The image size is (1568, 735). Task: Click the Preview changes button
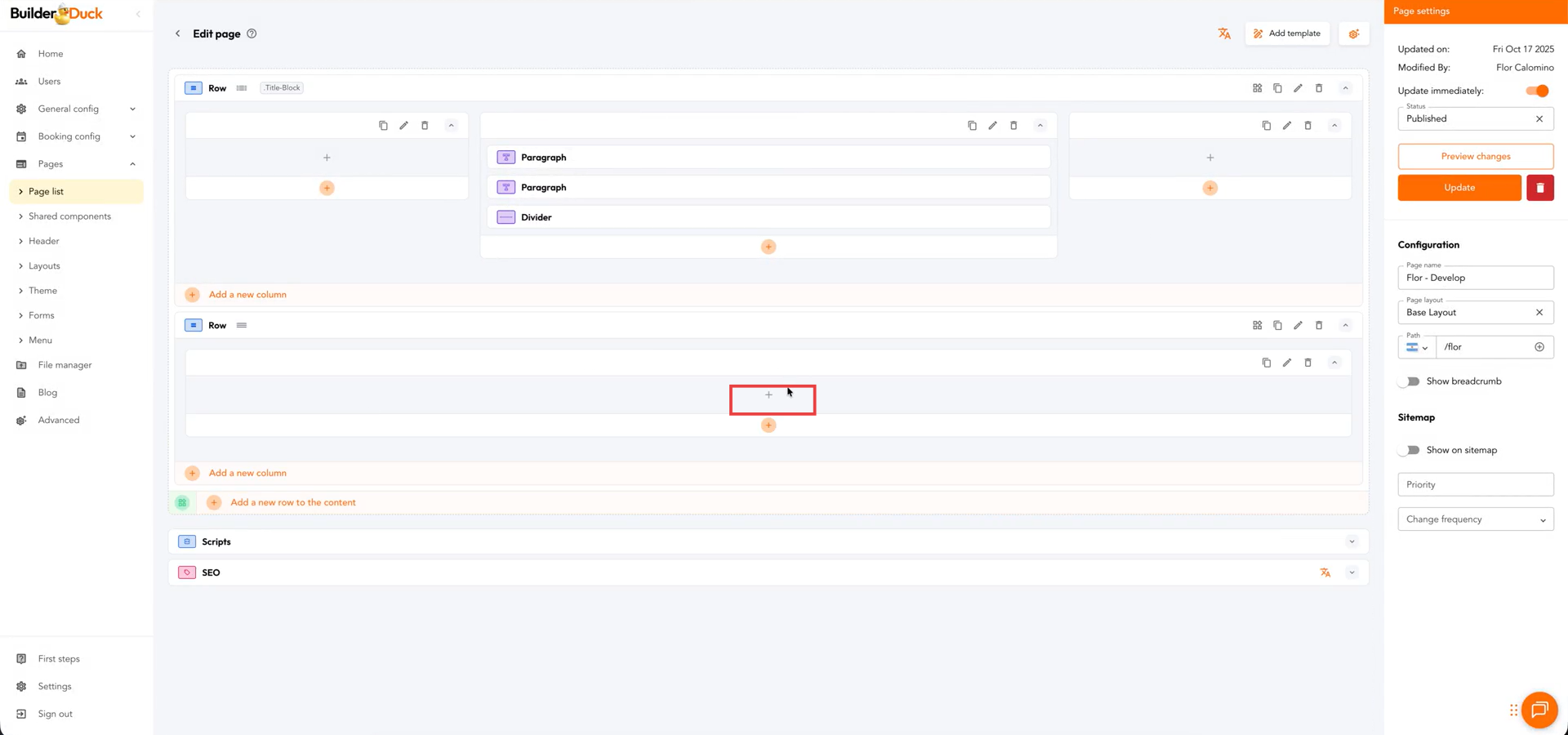(x=1475, y=156)
